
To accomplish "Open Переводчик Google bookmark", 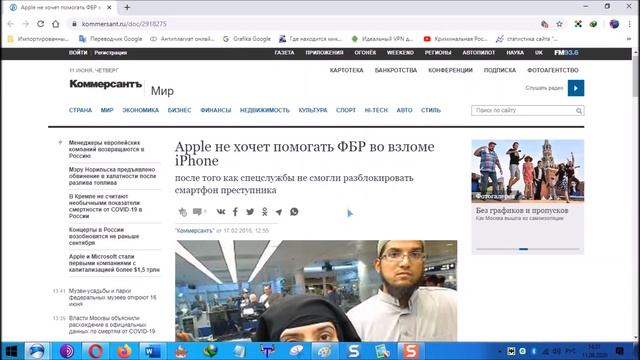I will (111, 39).
